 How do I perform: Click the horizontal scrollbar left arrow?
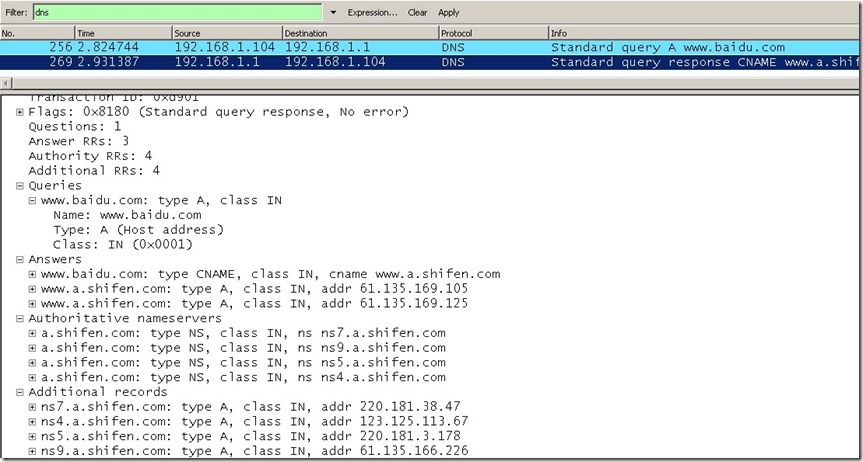6,84
